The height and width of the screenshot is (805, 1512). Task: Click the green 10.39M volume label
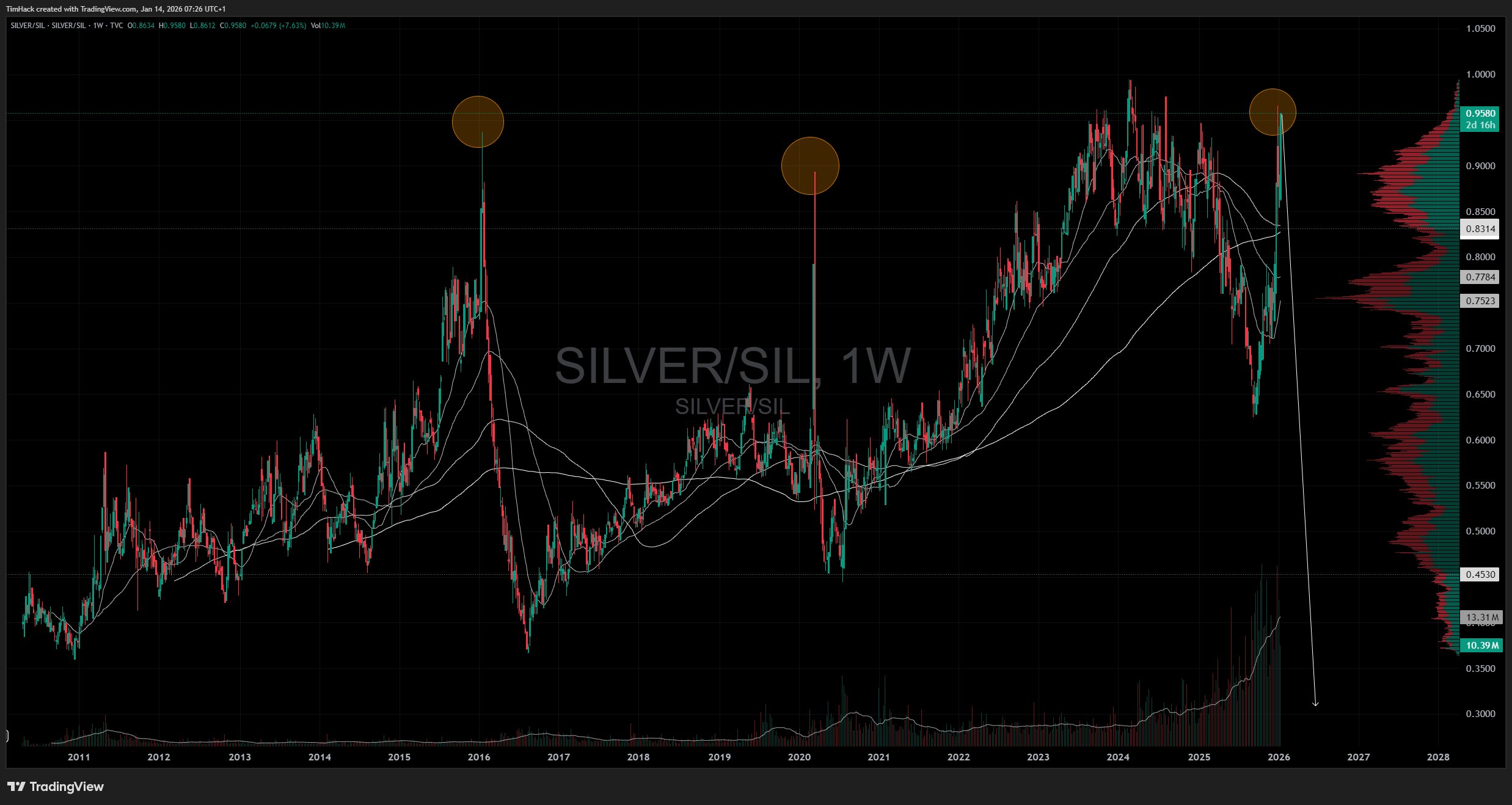tap(1481, 645)
